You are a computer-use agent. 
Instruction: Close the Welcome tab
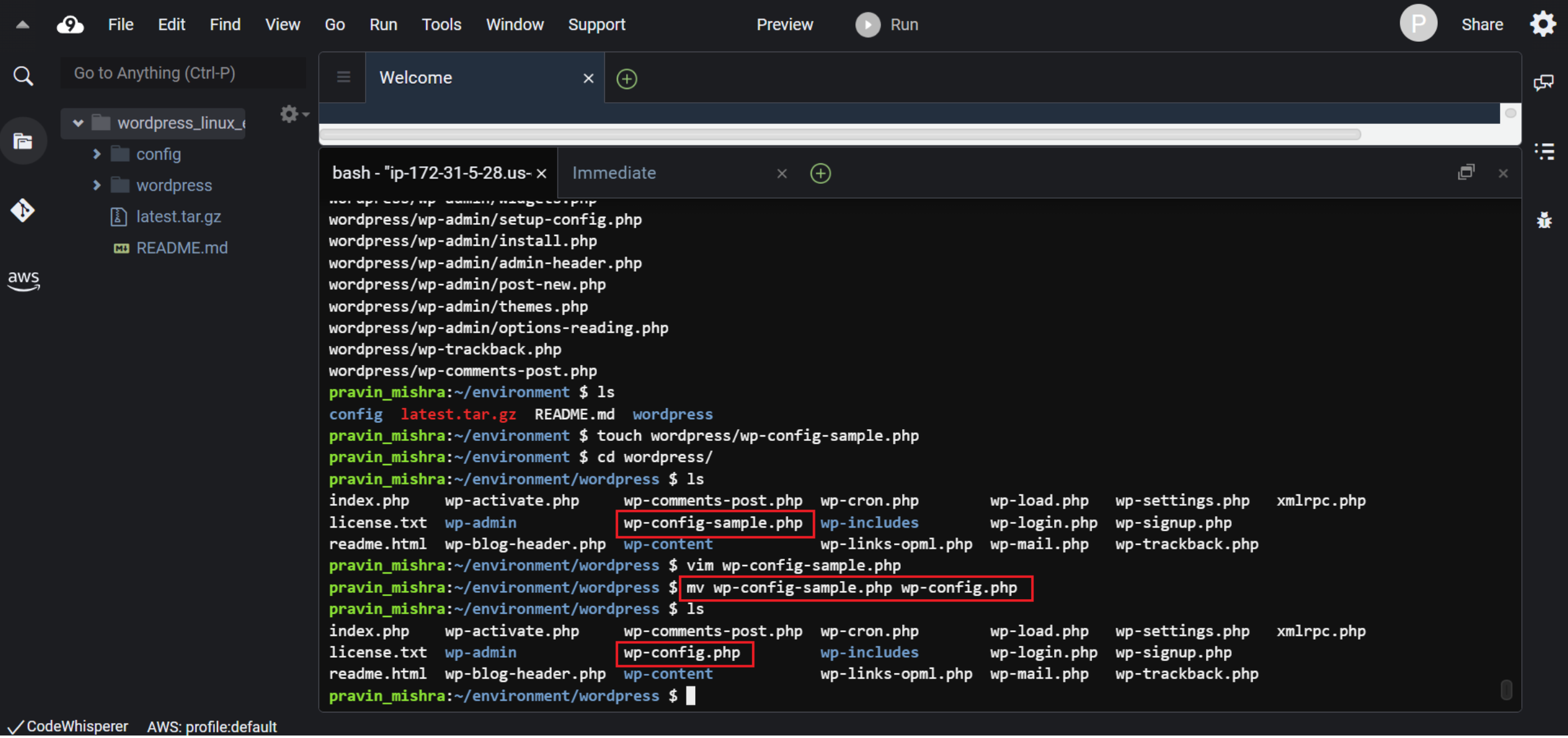coord(587,78)
